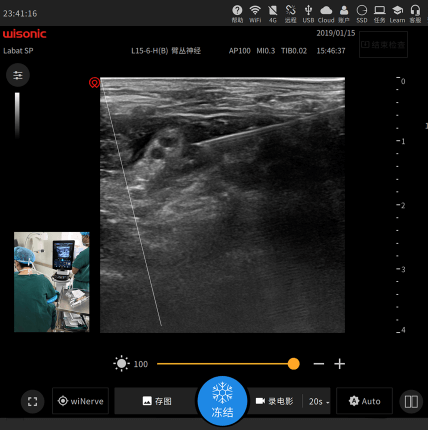Open the task list icon
The width and height of the screenshot is (428, 430).
(x=379, y=14)
